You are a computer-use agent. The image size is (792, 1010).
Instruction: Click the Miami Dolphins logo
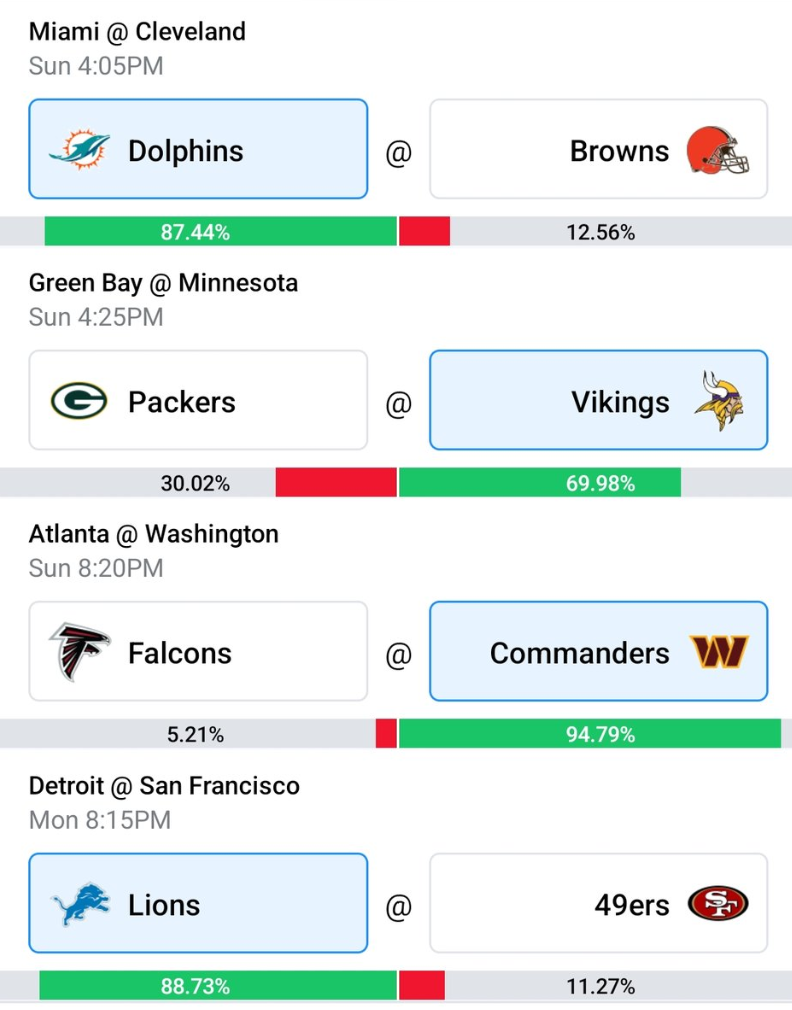coord(80,149)
